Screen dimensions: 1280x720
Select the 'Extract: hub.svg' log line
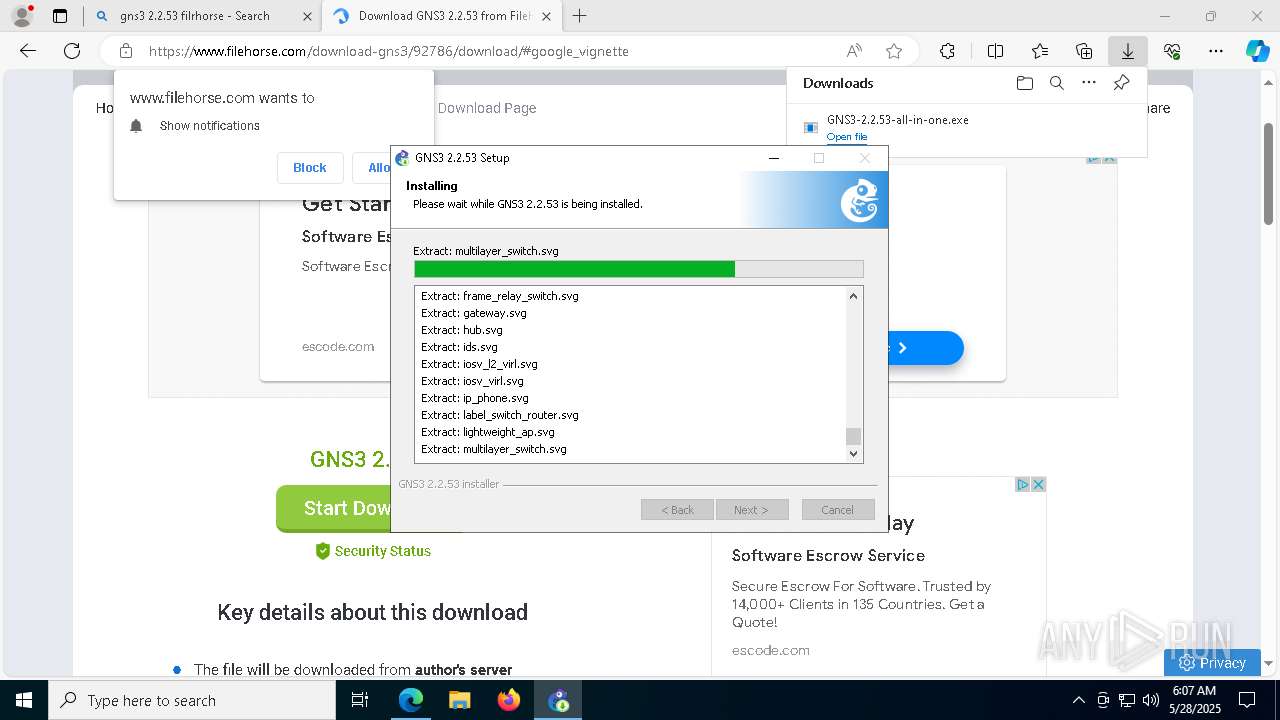462,330
